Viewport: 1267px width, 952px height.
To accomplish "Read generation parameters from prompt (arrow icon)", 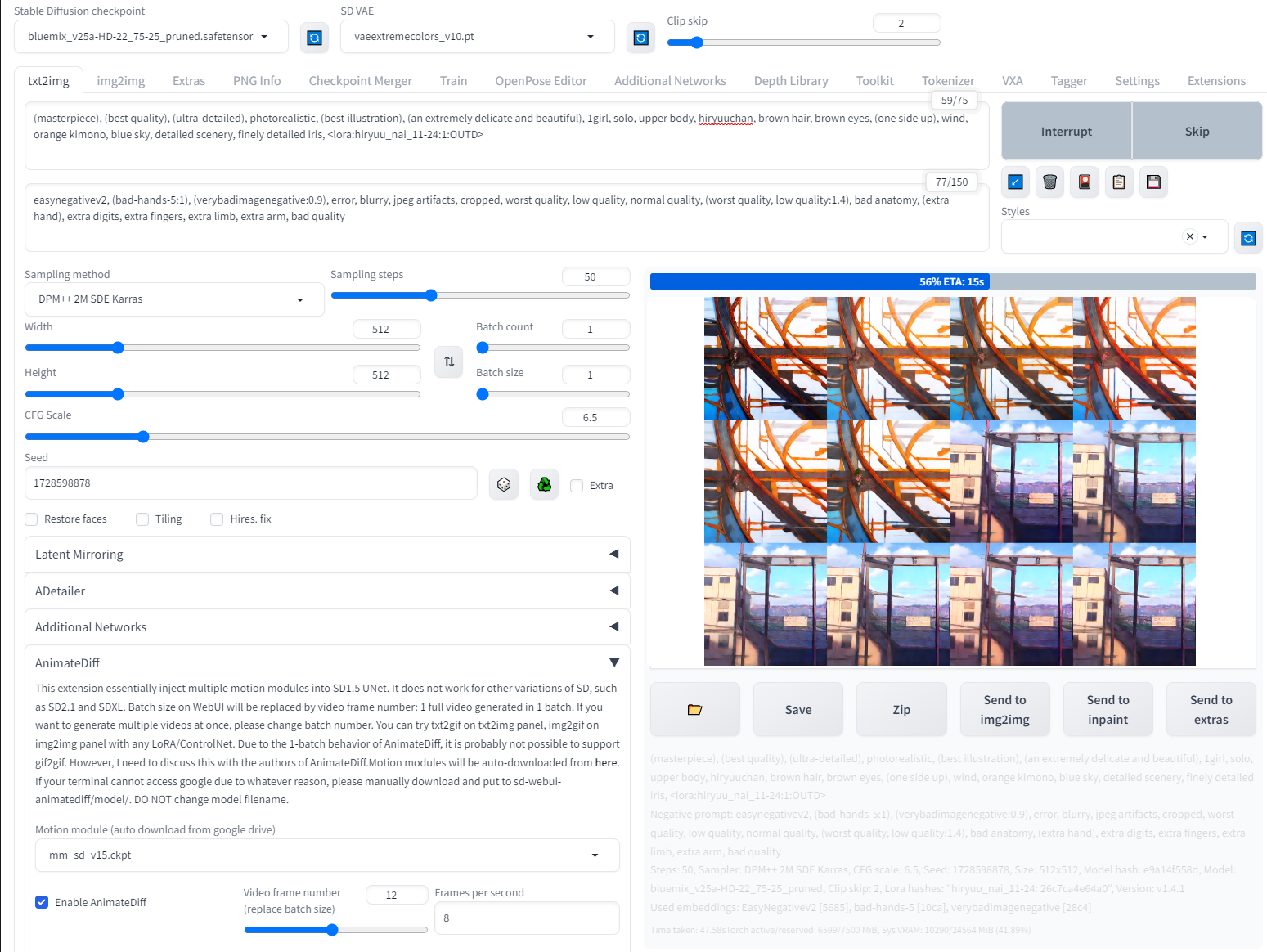I will pos(1015,182).
